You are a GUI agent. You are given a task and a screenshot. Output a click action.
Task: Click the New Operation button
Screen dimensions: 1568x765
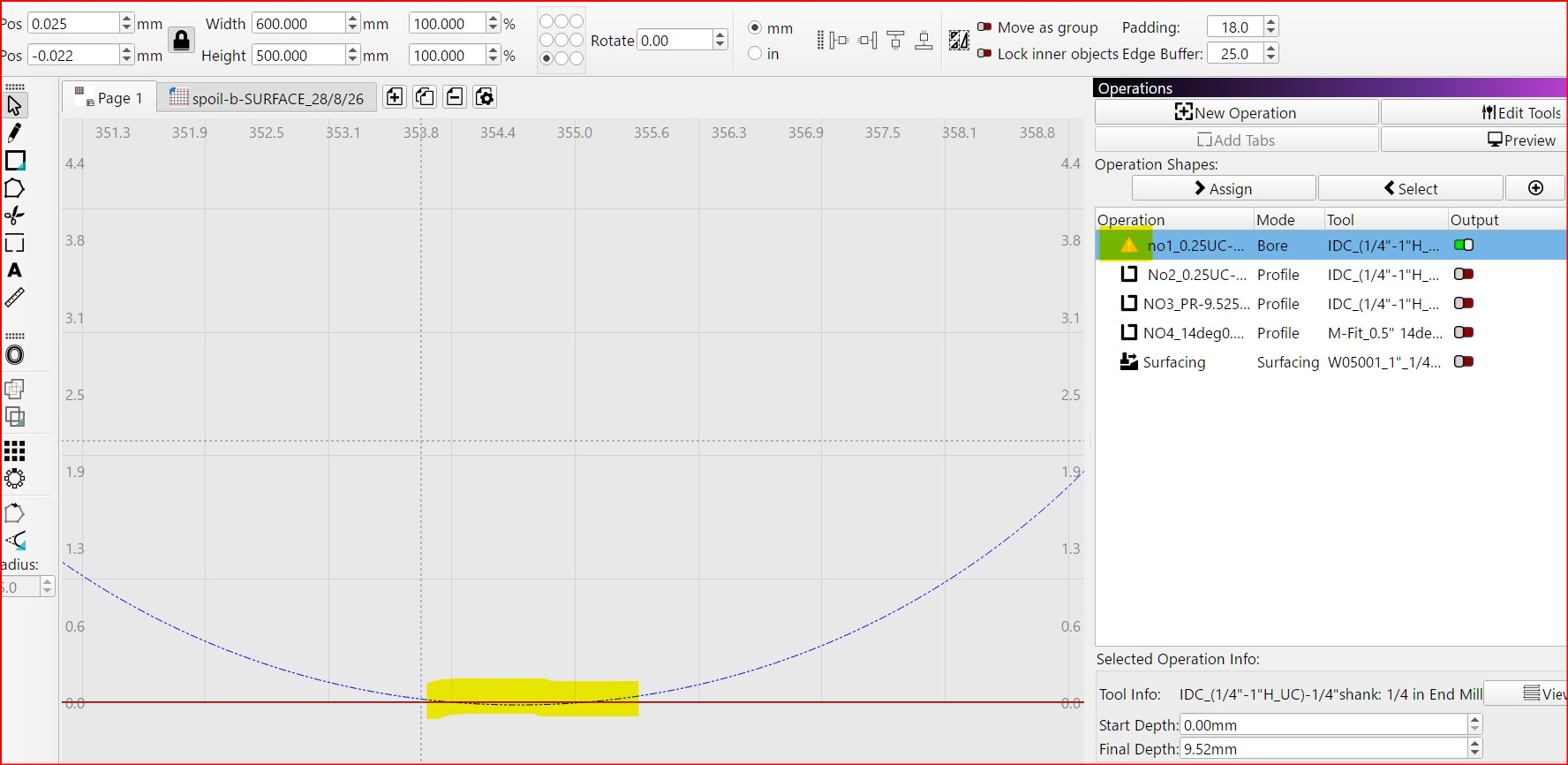(x=1236, y=112)
